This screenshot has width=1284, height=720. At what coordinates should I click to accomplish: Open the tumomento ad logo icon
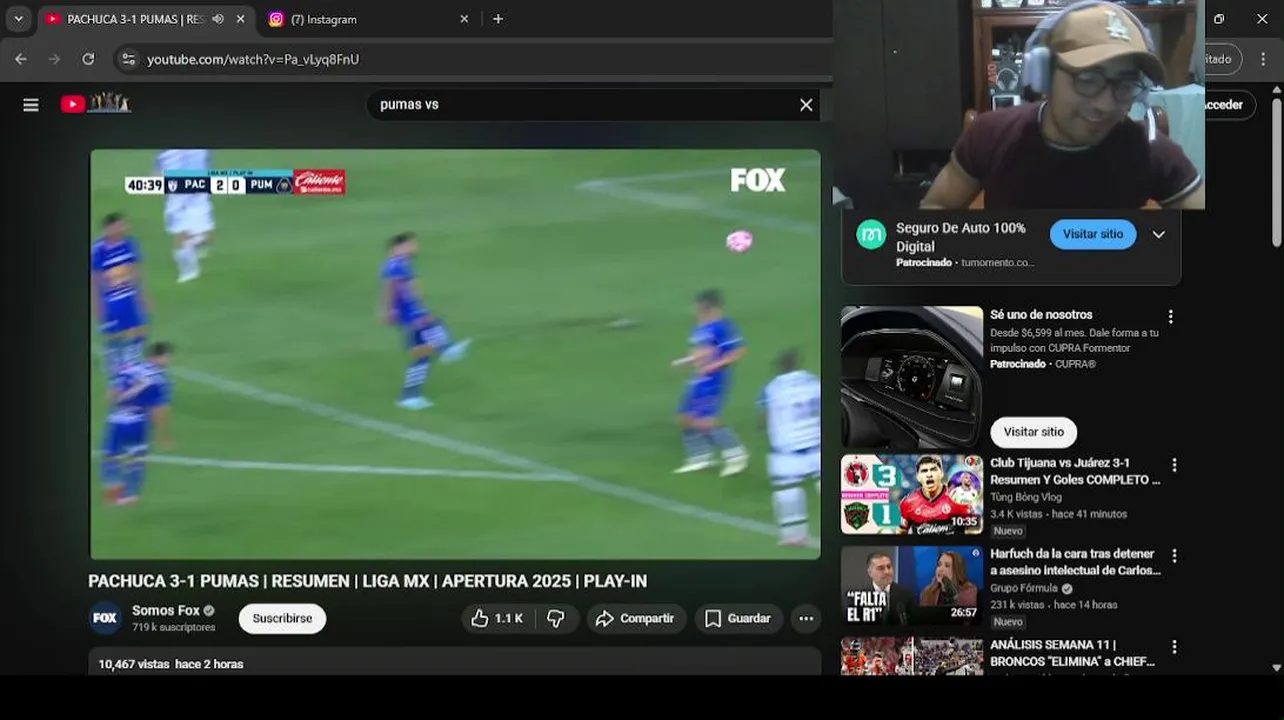(x=871, y=235)
